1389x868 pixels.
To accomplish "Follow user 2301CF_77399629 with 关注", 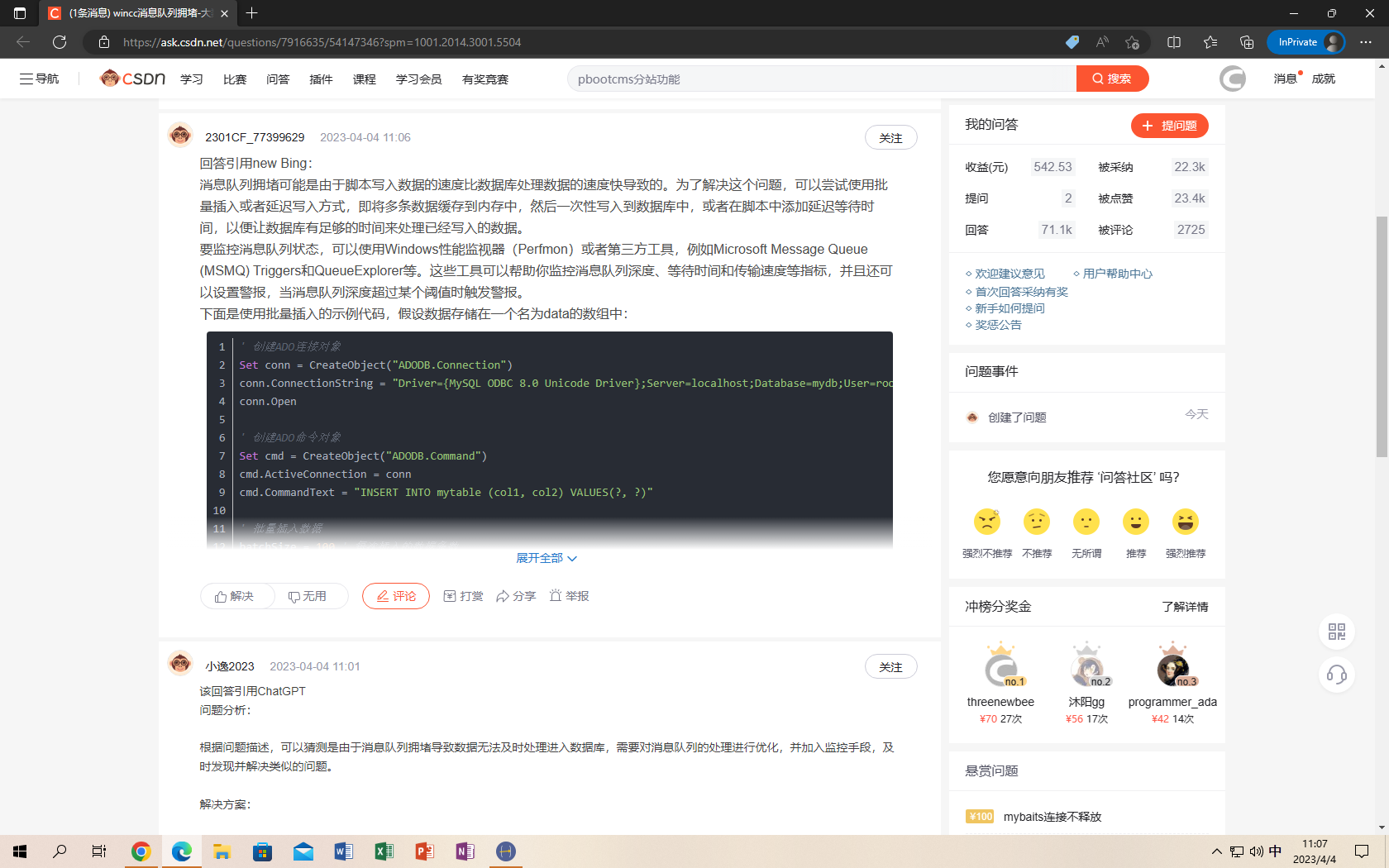I will (x=891, y=138).
